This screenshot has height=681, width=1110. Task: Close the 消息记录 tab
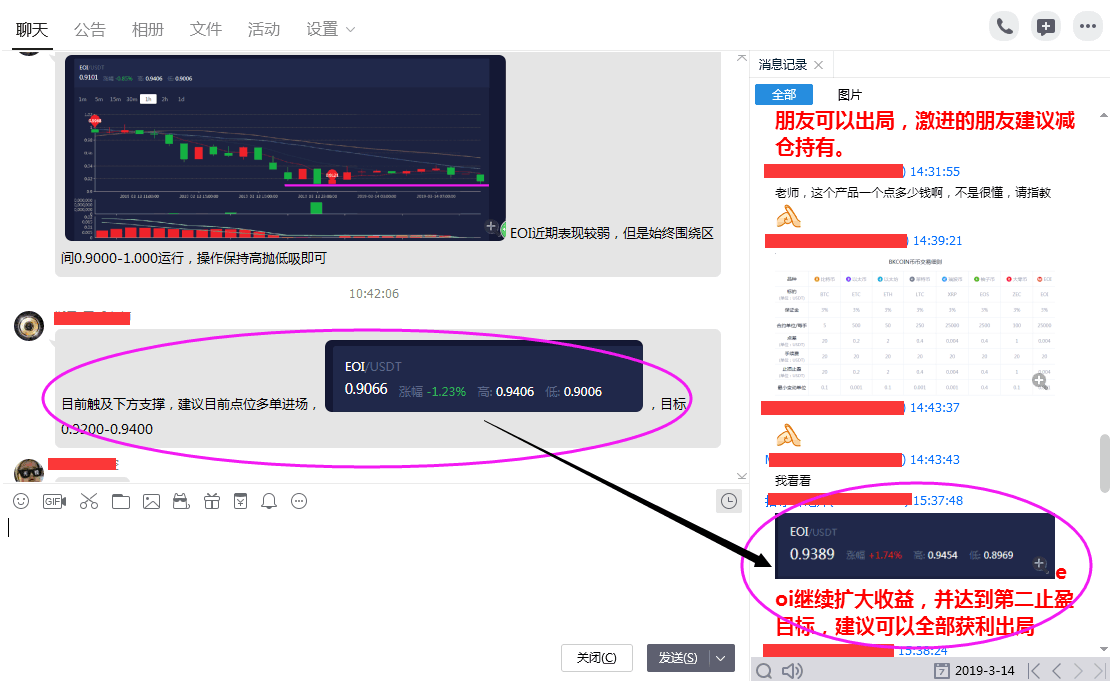818,65
